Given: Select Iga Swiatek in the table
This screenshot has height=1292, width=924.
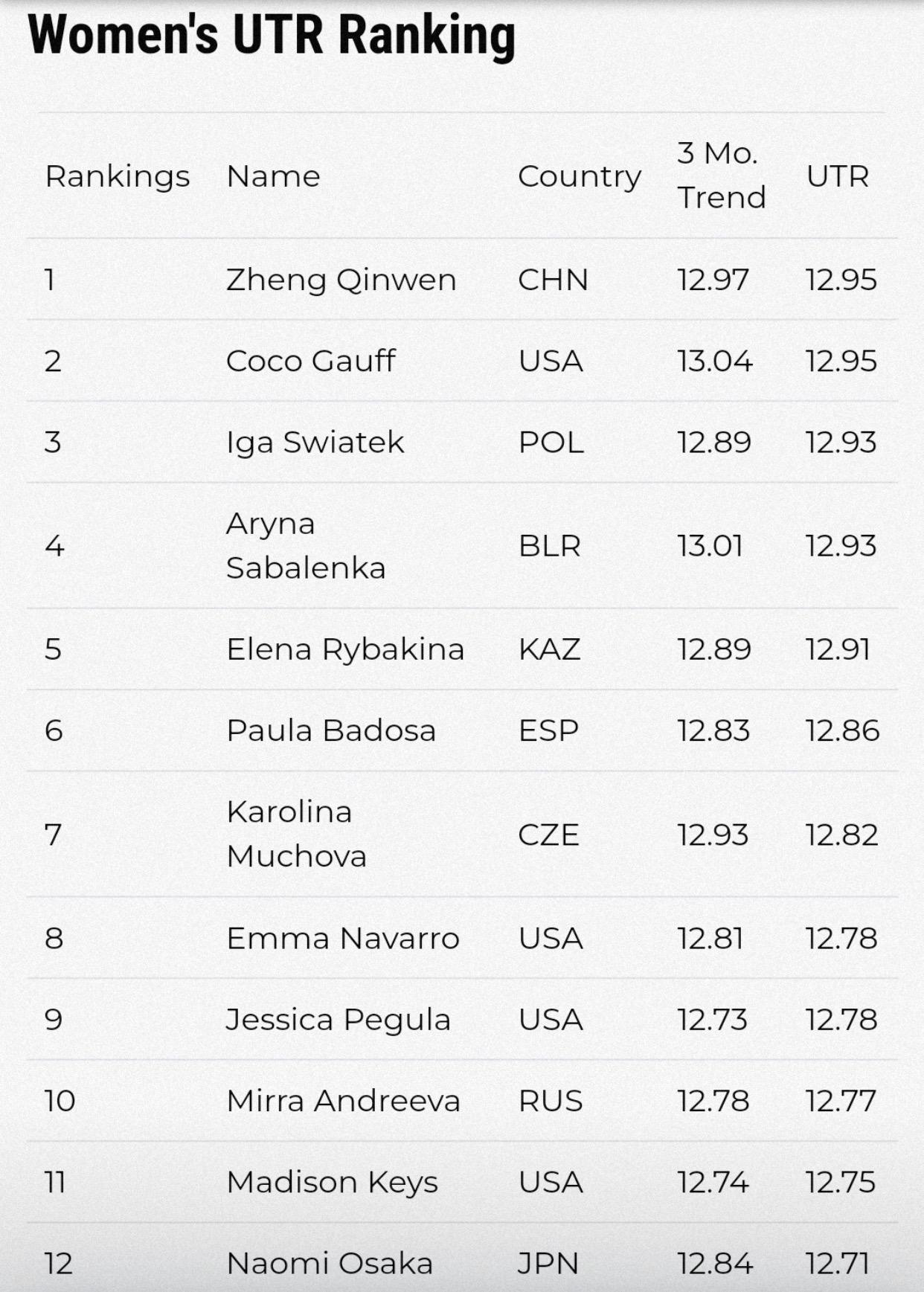Looking at the screenshot, I should point(315,443).
